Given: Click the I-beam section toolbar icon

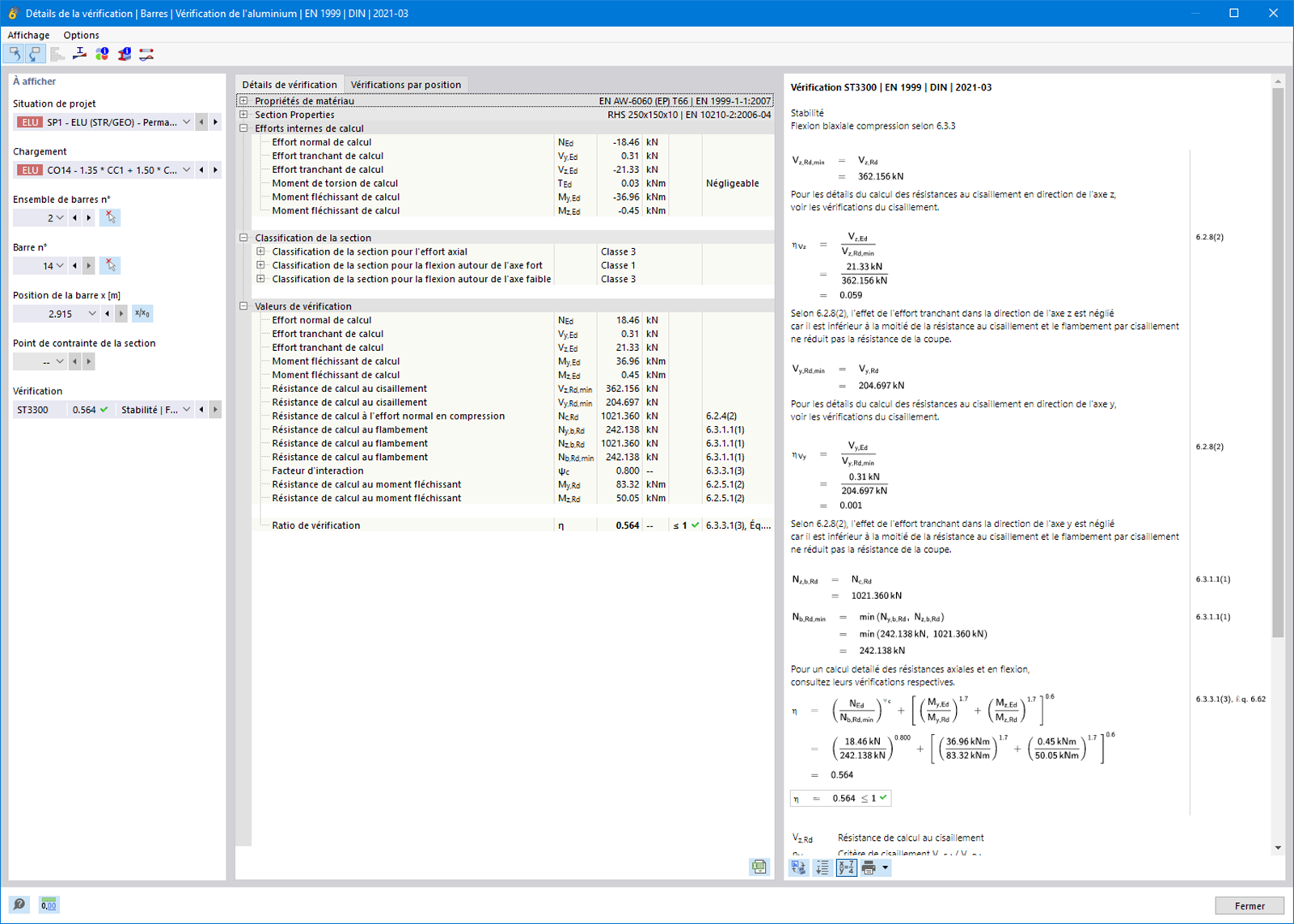Looking at the screenshot, I should coord(79,54).
